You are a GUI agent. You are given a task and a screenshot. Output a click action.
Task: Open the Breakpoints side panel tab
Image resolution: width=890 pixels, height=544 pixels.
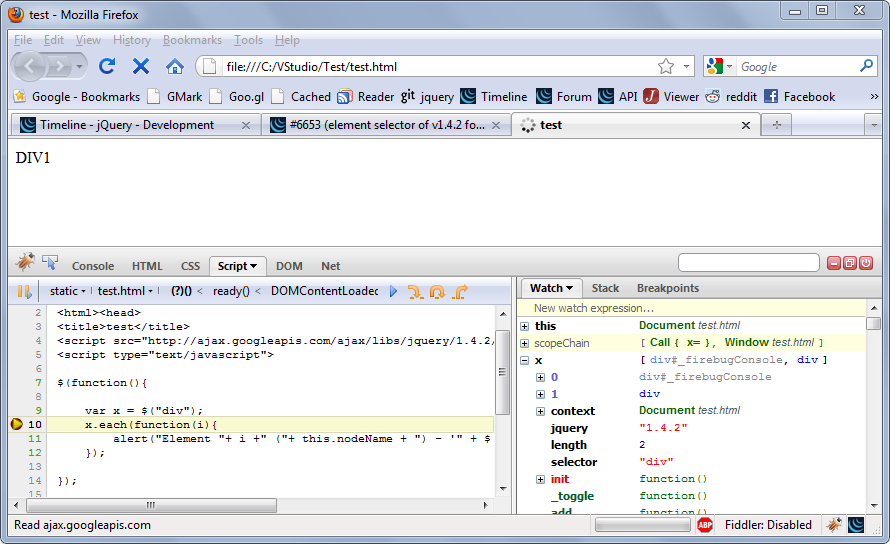pos(668,288)
